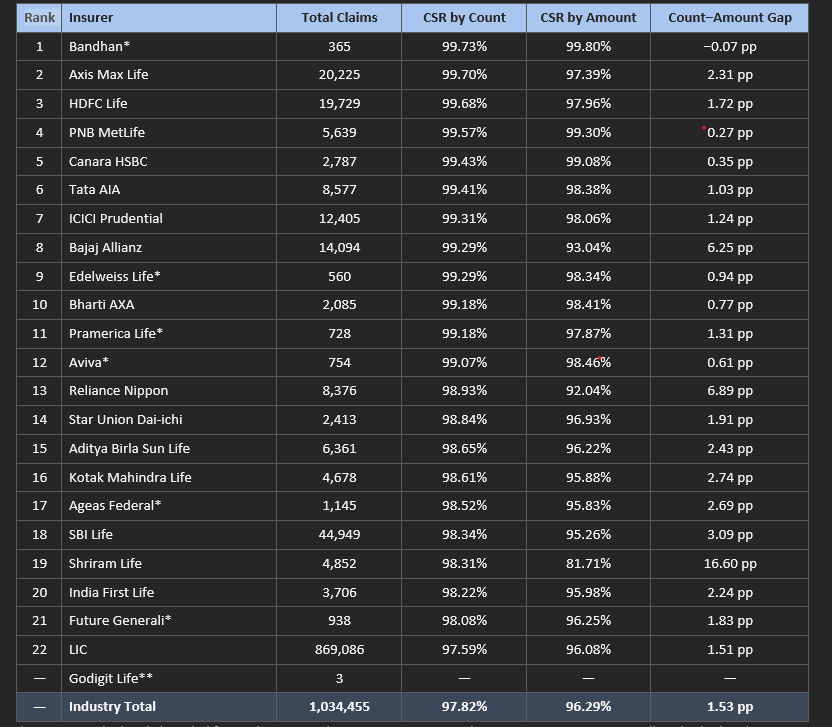Select the Shriram Life cell
This screenshot has height=727, width=832.
click(169, 564)
